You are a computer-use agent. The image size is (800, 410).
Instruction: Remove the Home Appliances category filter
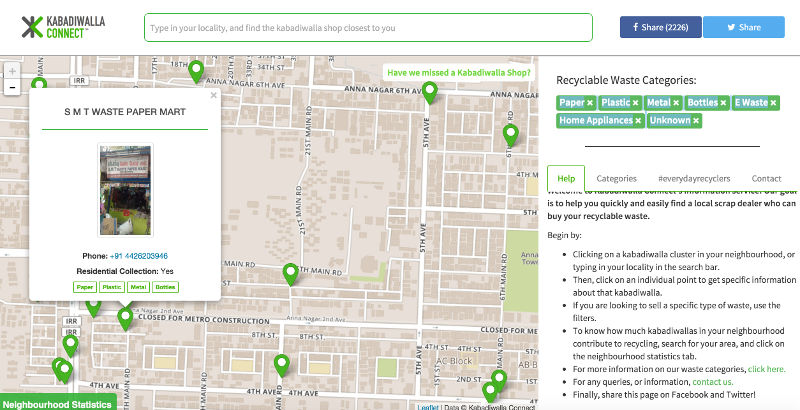click(x=638, y=121)
